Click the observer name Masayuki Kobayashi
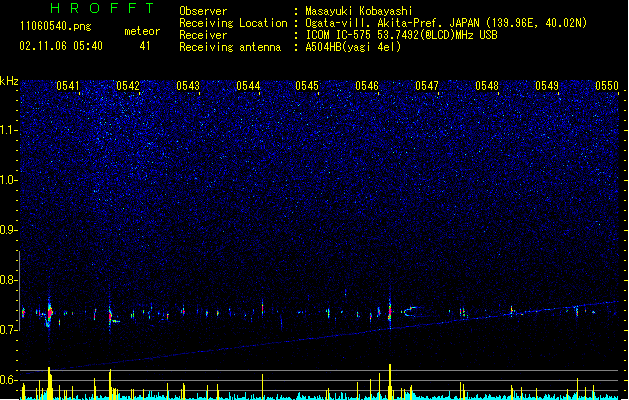629x400 pixels. click(359, 11)
